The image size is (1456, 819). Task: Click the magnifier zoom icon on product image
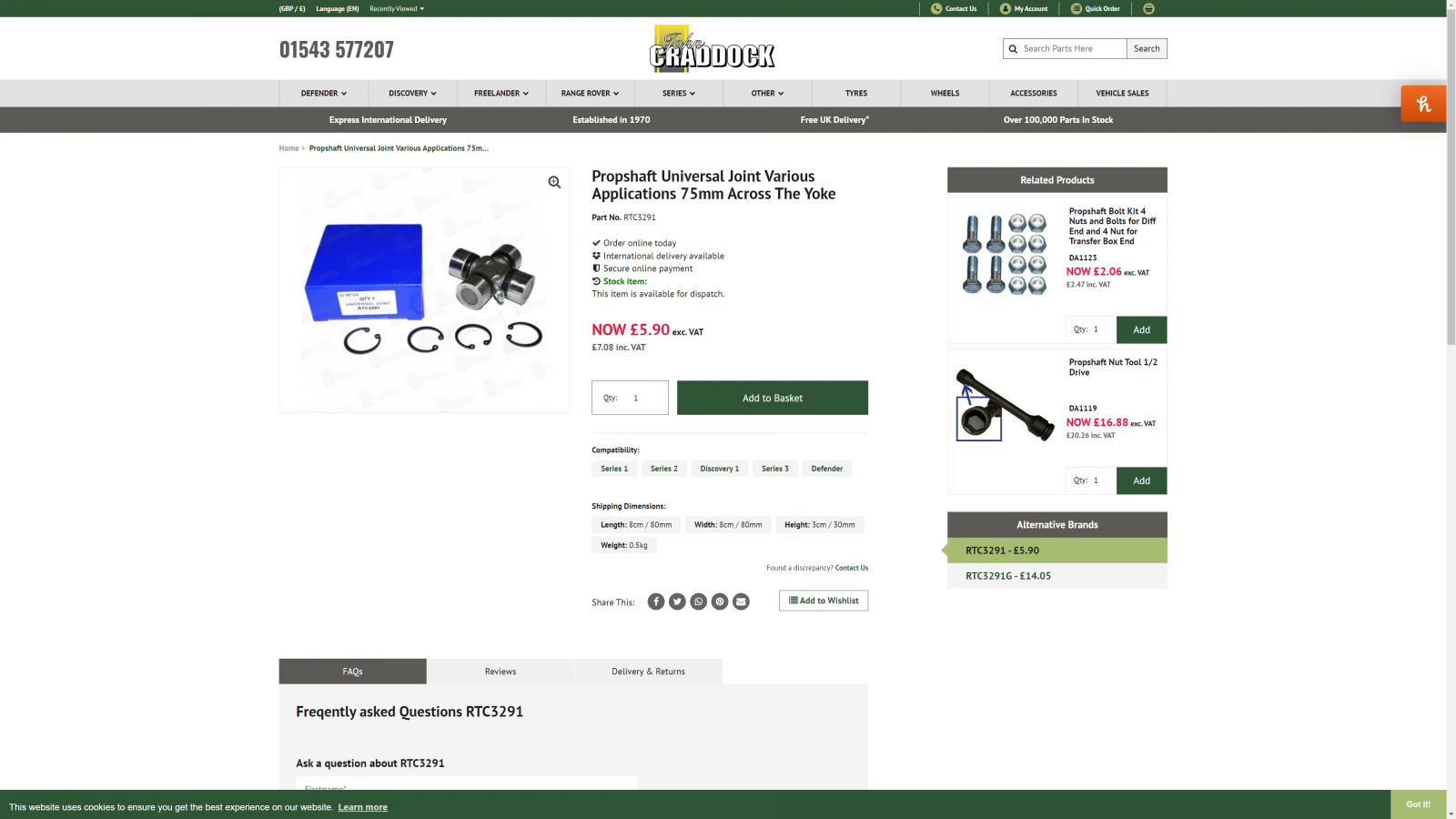(x=554, y=182)
